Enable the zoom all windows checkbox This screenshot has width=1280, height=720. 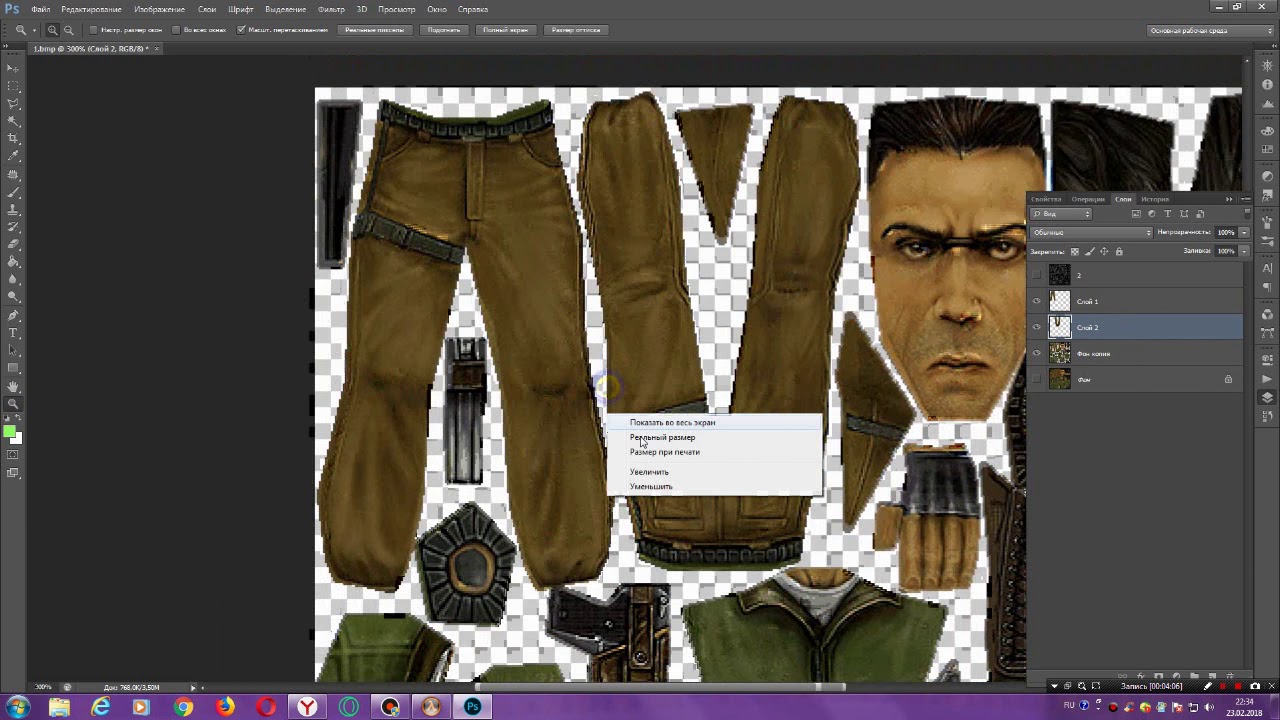(x=177, y=30)
